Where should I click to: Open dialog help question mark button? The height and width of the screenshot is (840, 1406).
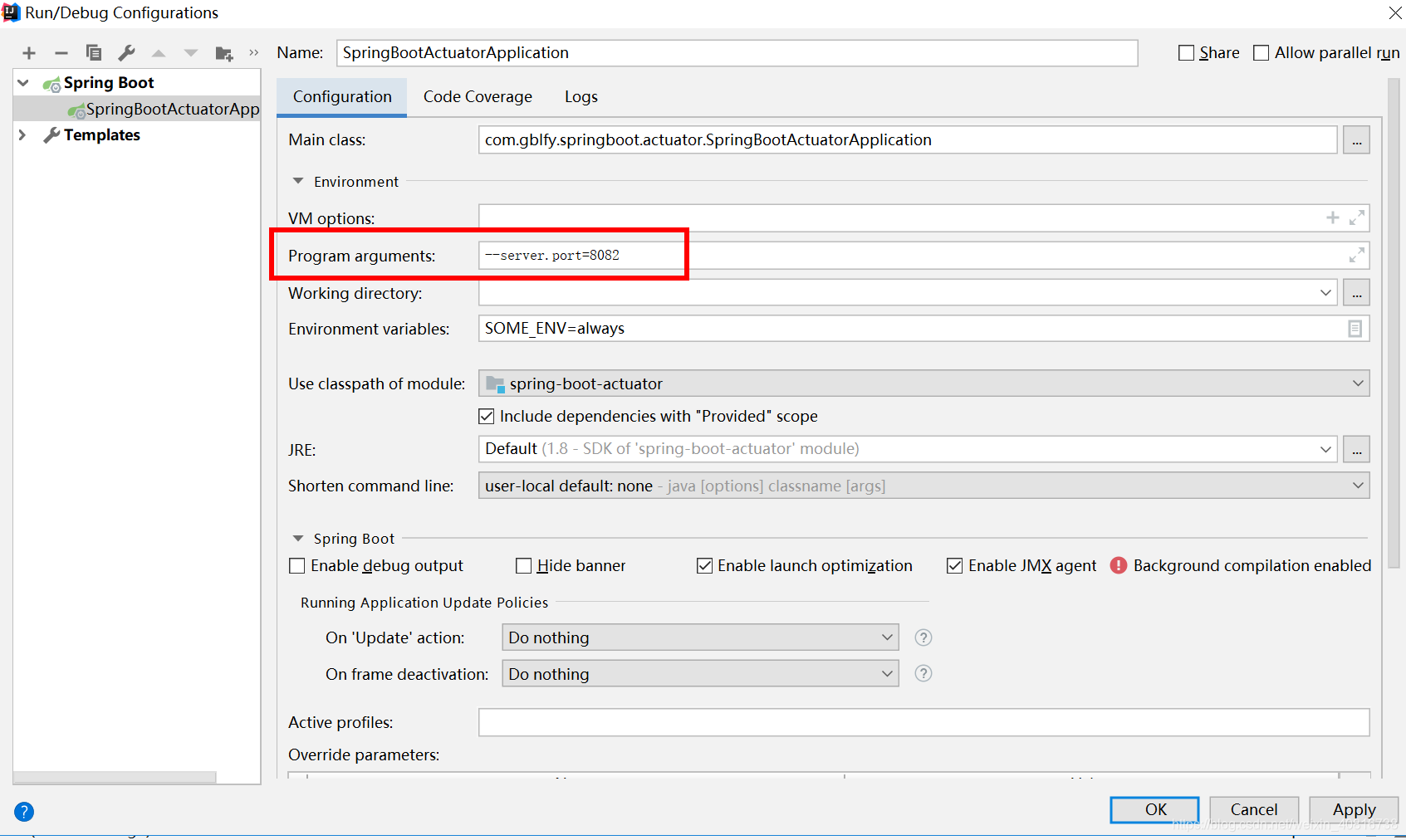pos(24,812)
